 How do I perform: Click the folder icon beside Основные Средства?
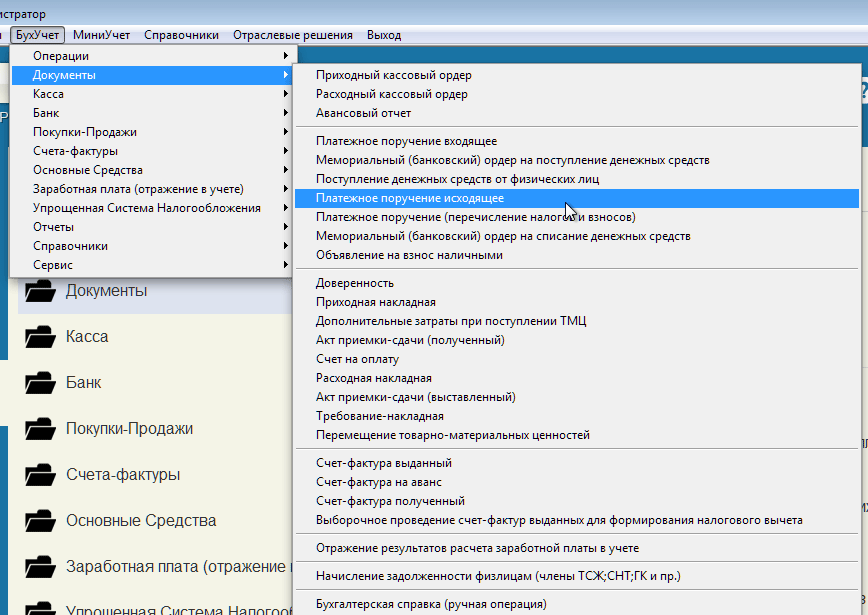coord(40,520)
